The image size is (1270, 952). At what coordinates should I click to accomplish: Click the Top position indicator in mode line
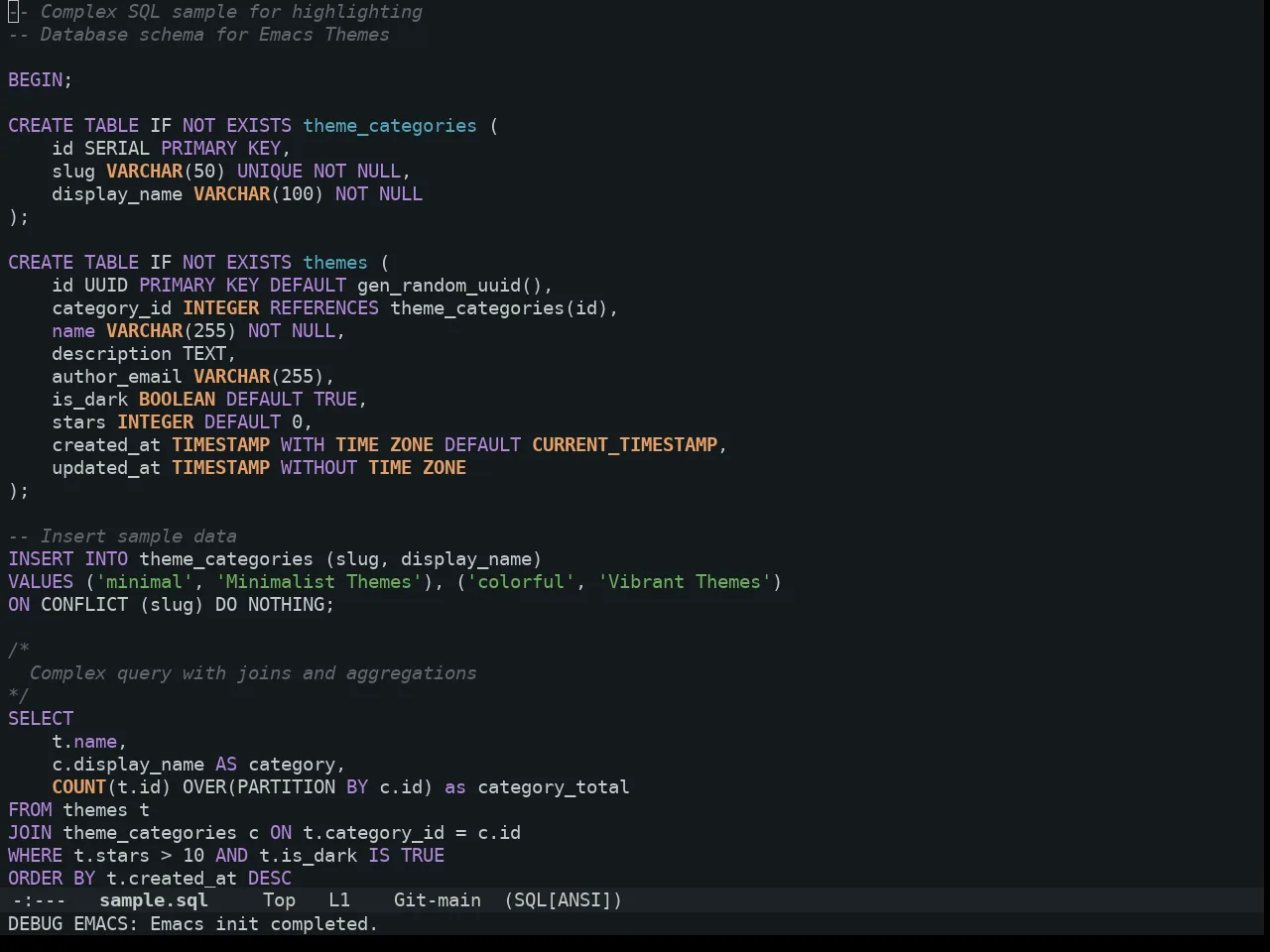(x=279, y=900)
